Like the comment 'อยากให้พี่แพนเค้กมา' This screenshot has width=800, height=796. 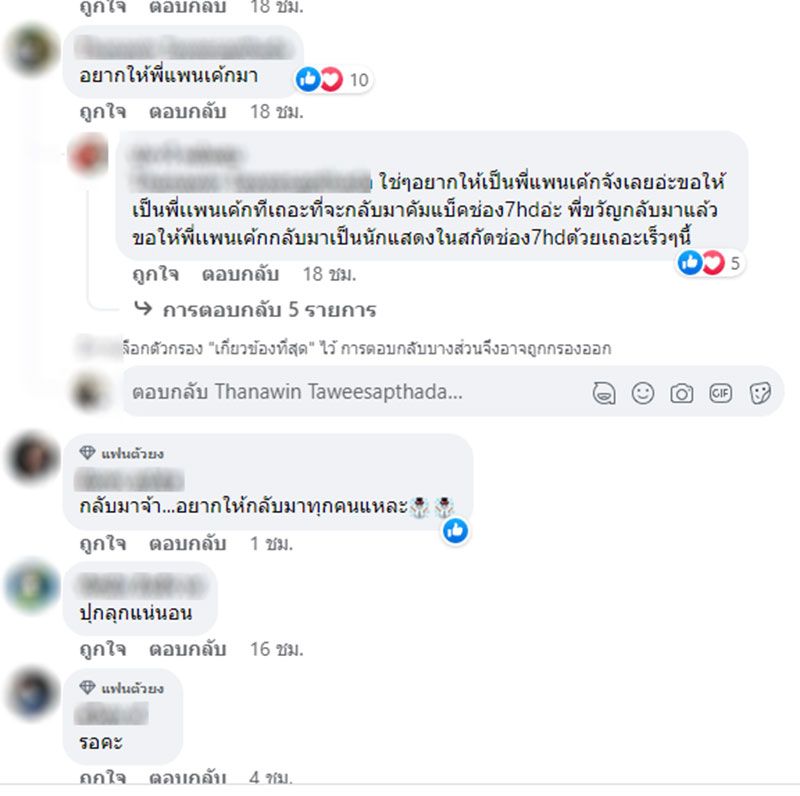click(103, 111)
